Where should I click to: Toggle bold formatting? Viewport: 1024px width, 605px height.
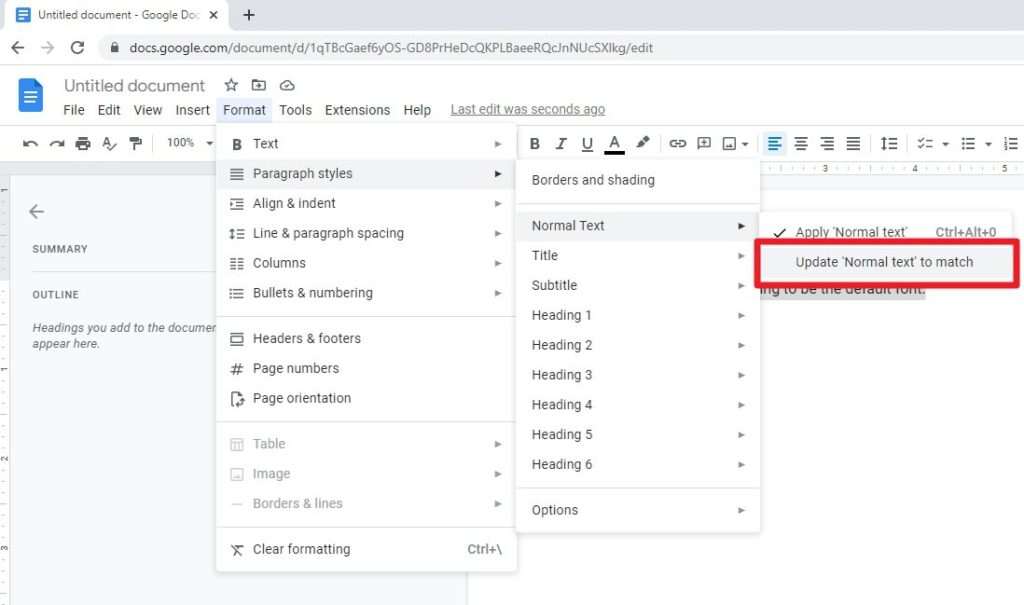[x=535, y=143]
